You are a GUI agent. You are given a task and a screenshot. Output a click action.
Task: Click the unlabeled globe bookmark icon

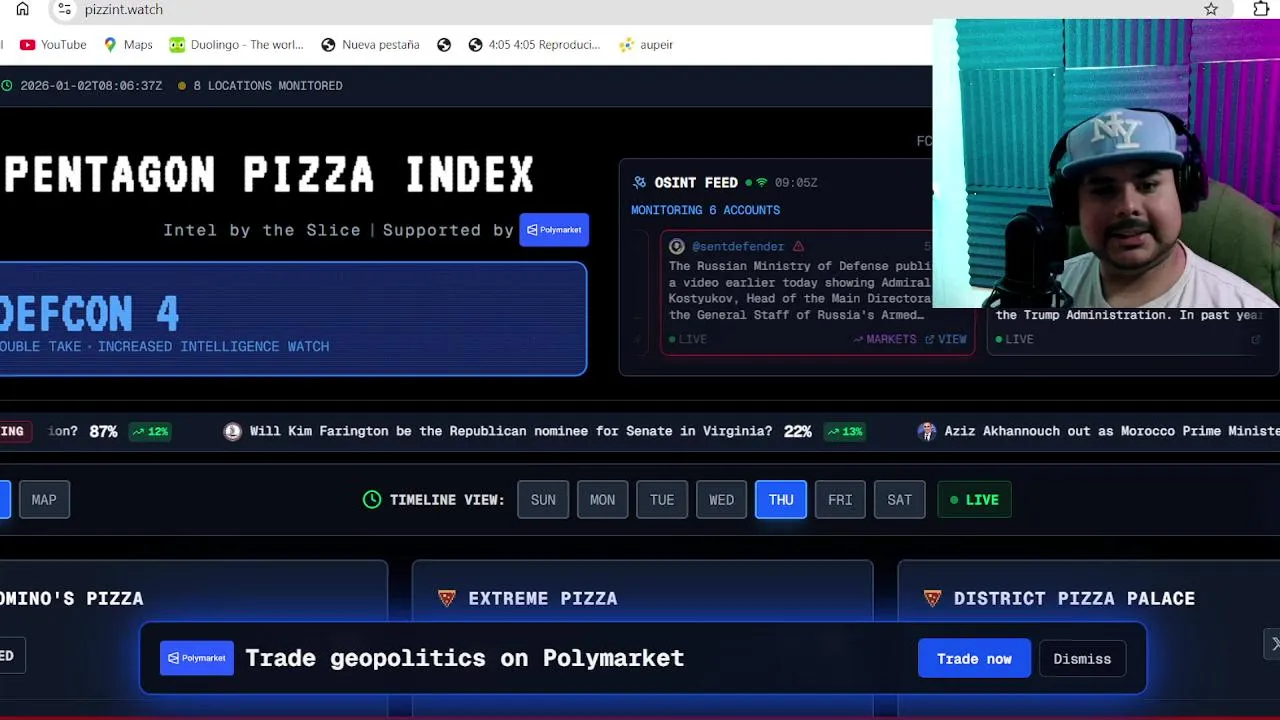click(444, 45)
